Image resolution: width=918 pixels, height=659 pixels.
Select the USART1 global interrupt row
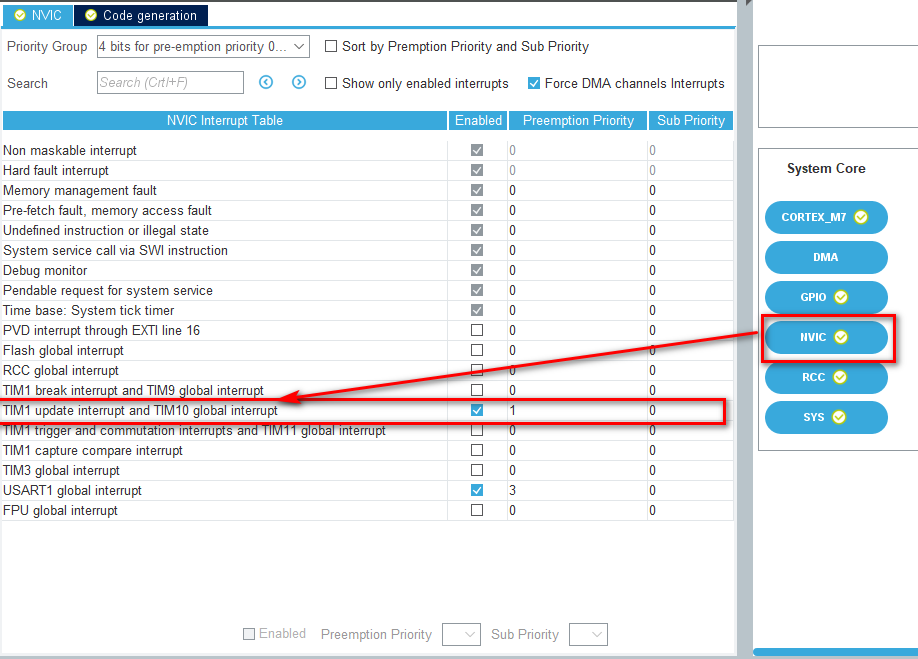(368, 490)
